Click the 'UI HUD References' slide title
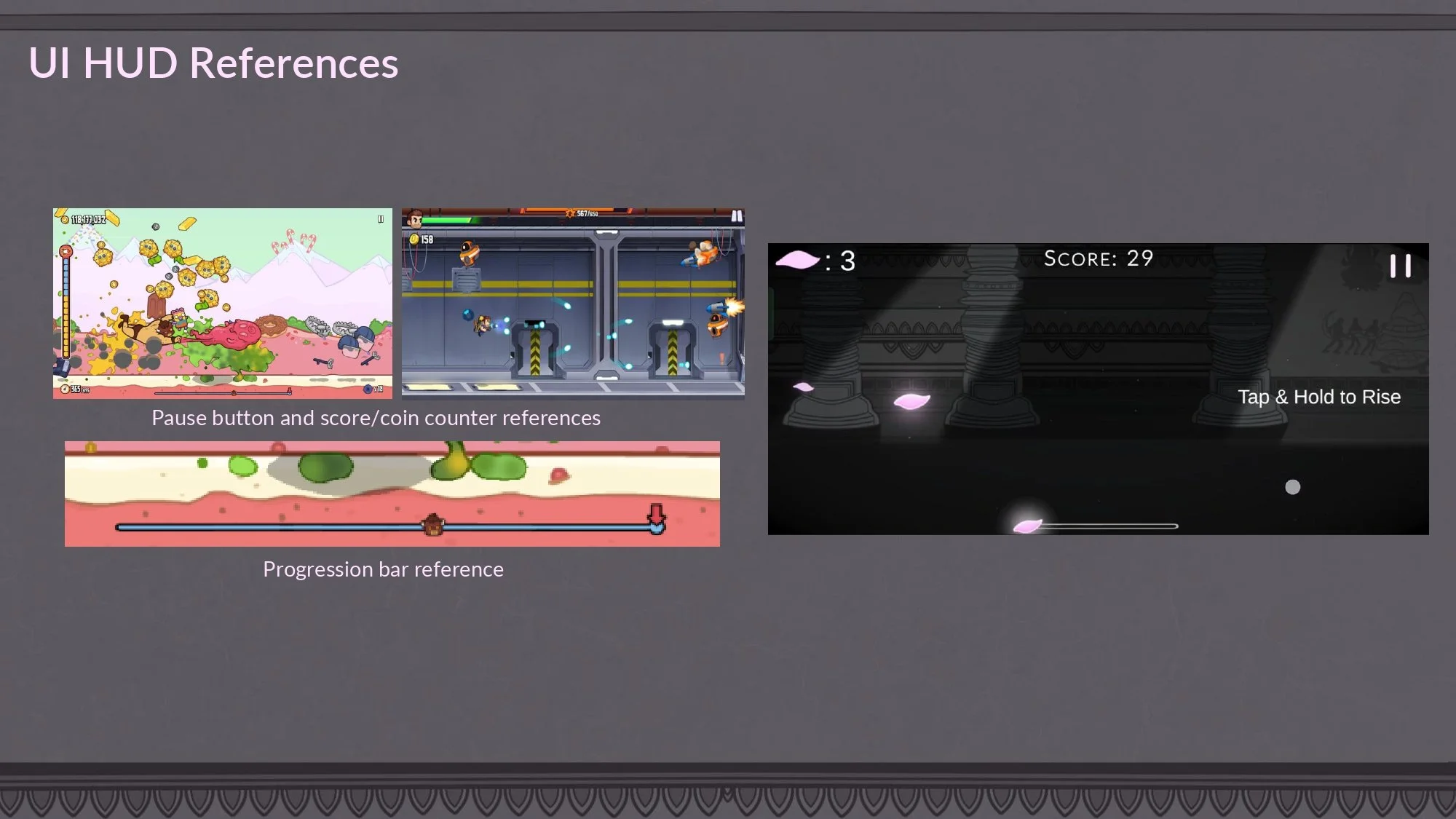The image size is (1456, 819). coord(213,63)
